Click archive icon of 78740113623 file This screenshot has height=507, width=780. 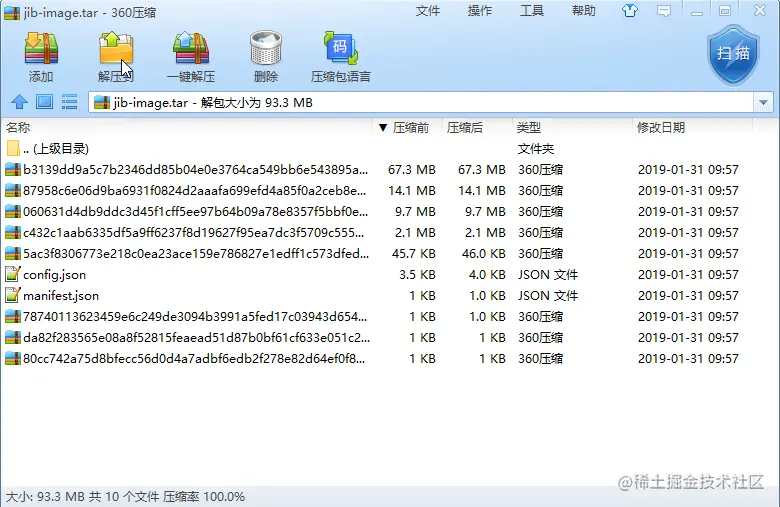pos(12,316)
